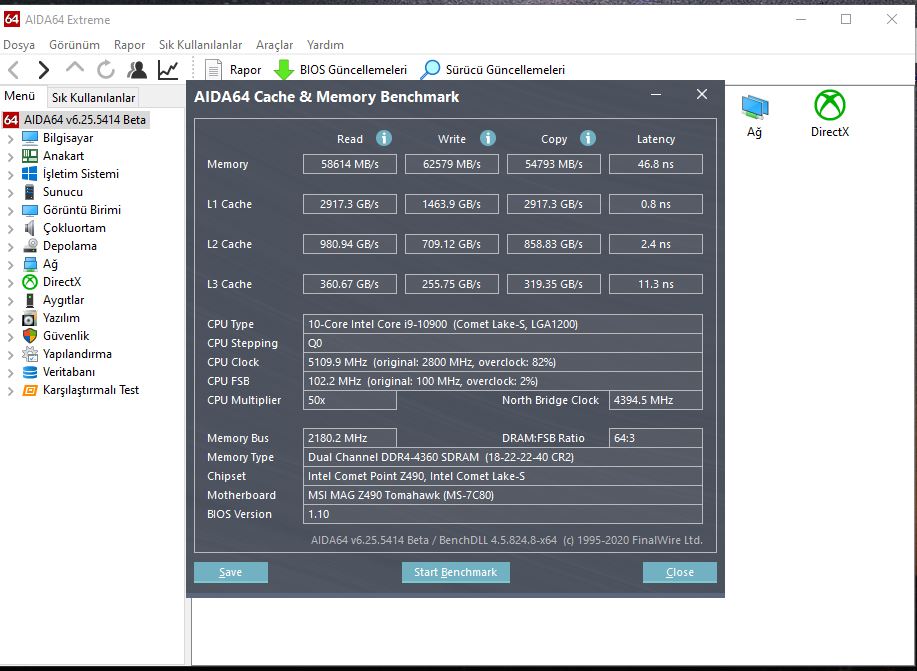This screenshot has height=671, width=917.
Task: Expand the Sunucu tree node
Action: click(x=11, y=192)
